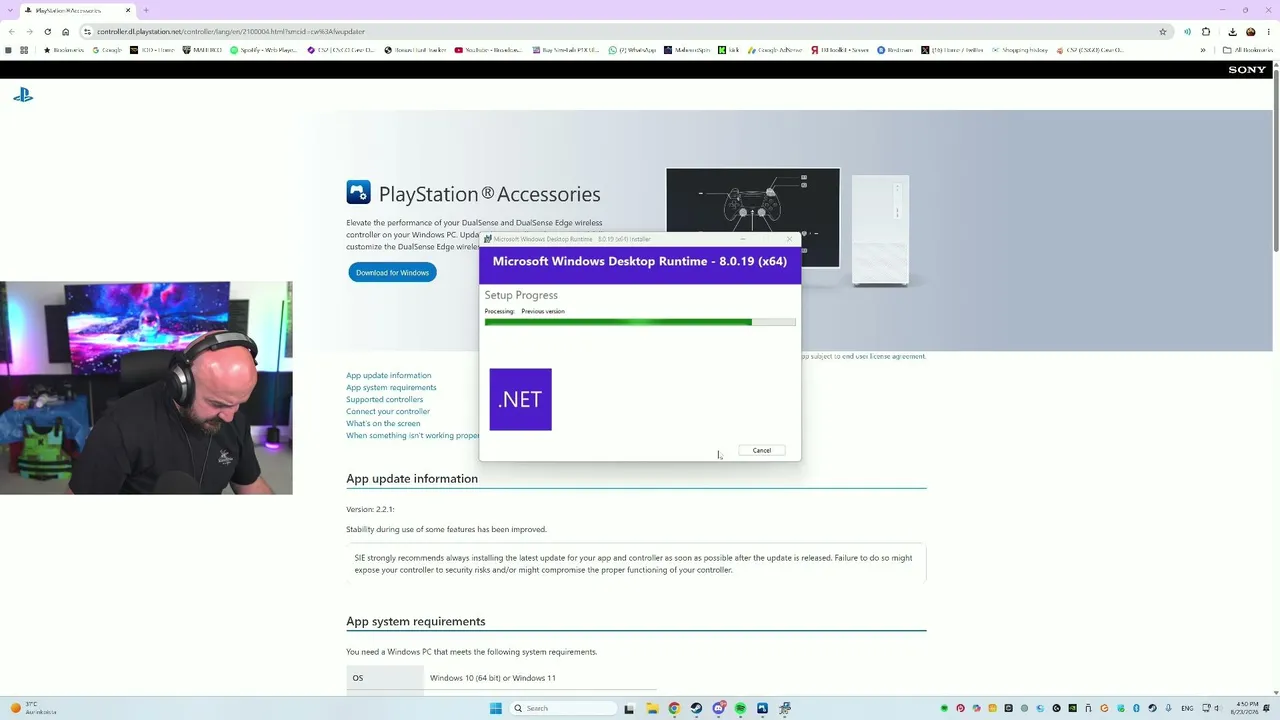Open the weather widget on the taskbar
This screenshot has height=720, width=1280.
pos(32,708)
